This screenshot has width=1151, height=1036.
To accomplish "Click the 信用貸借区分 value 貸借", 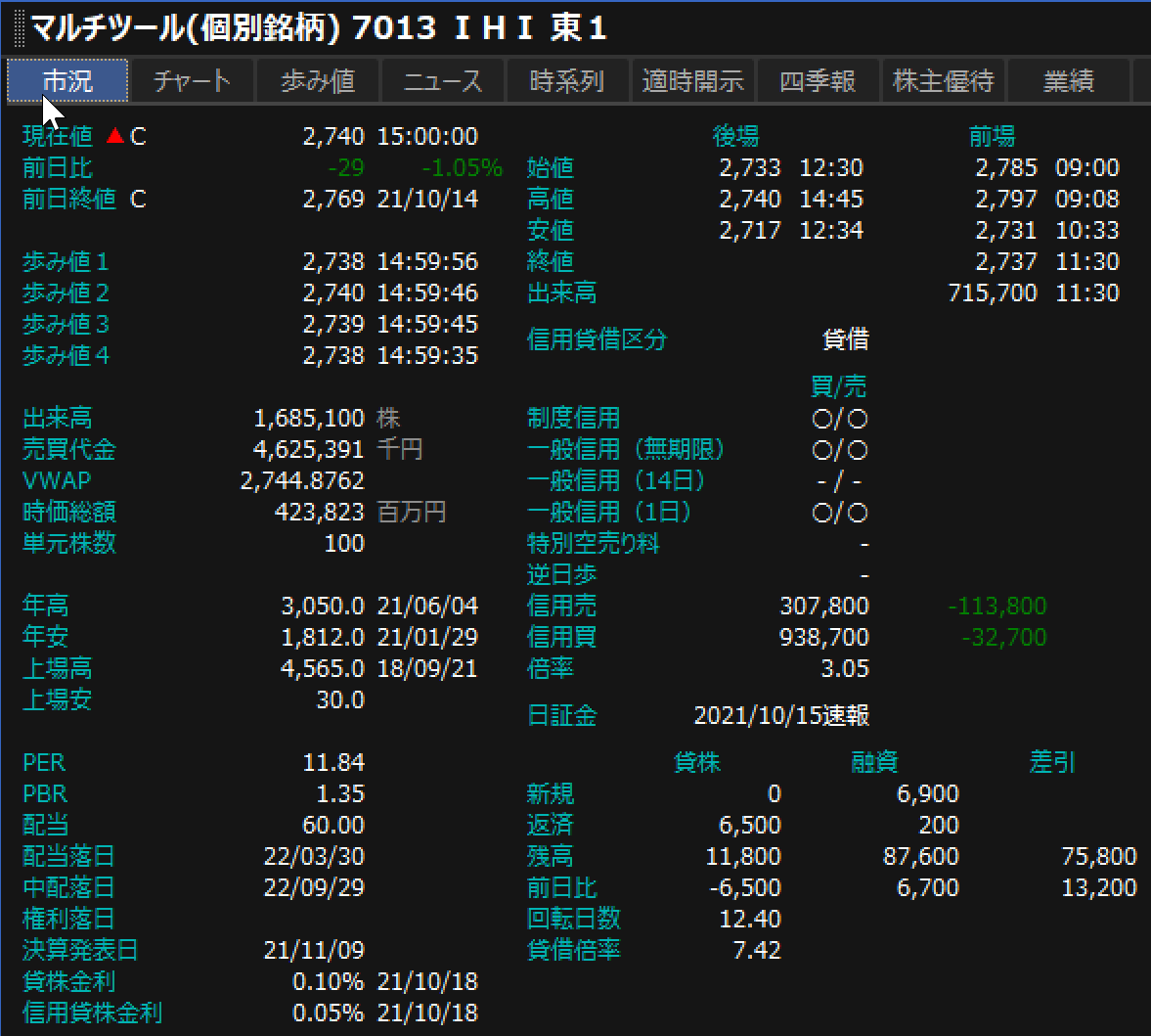I will tap(846, 340).
